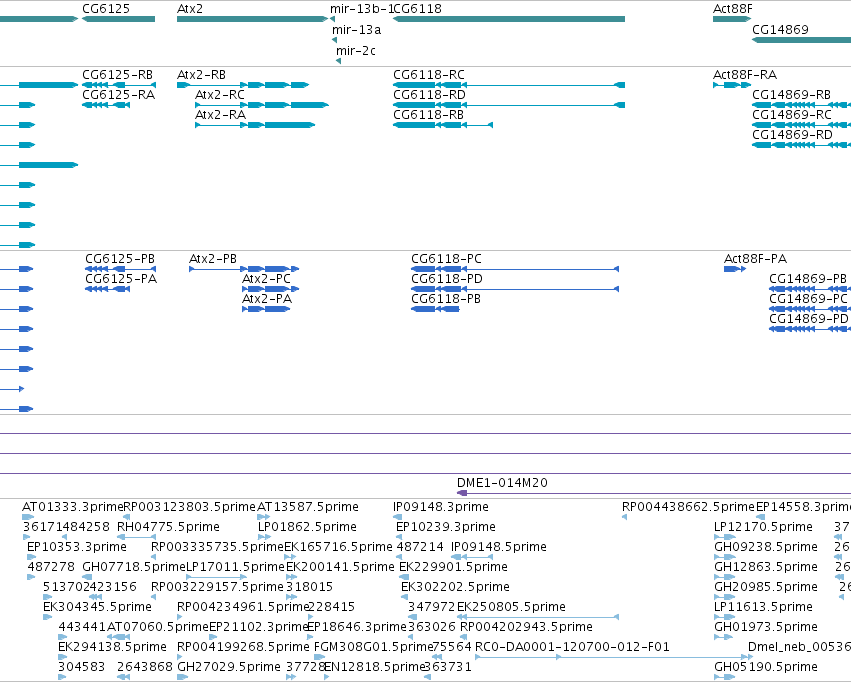
Task: Click the Atx2-RC transcript glyph
Action: 262,105
